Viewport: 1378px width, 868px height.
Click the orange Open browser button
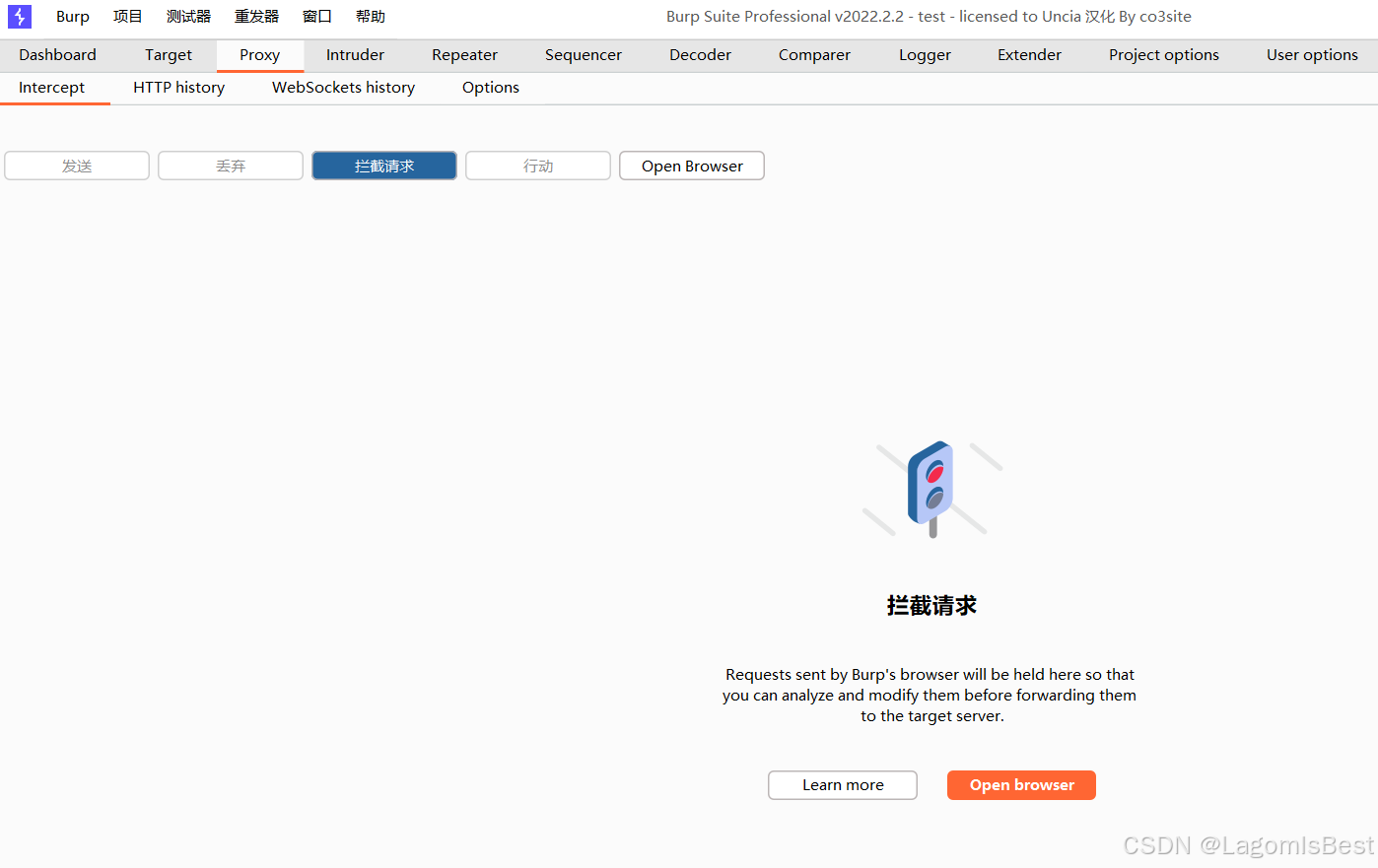(1021, 785)
